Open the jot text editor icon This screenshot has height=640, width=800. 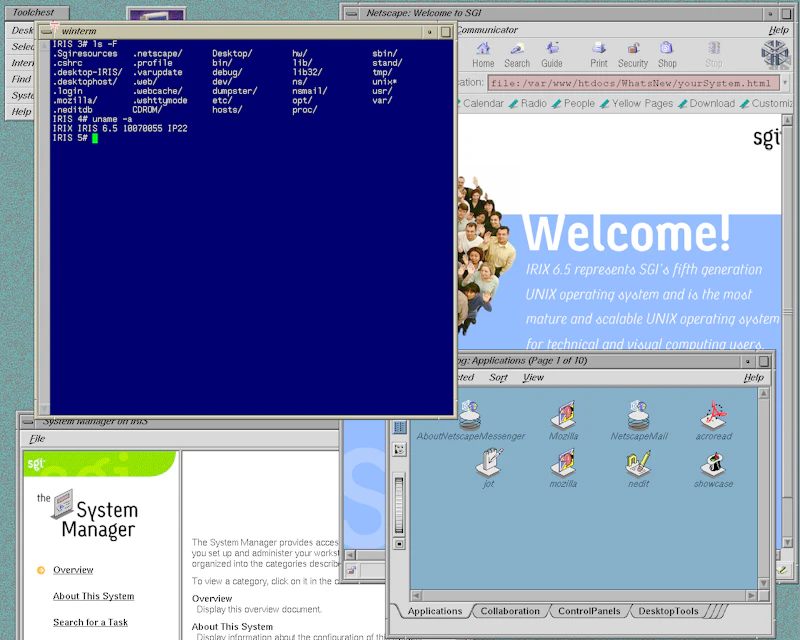click(x=489, y=462)
